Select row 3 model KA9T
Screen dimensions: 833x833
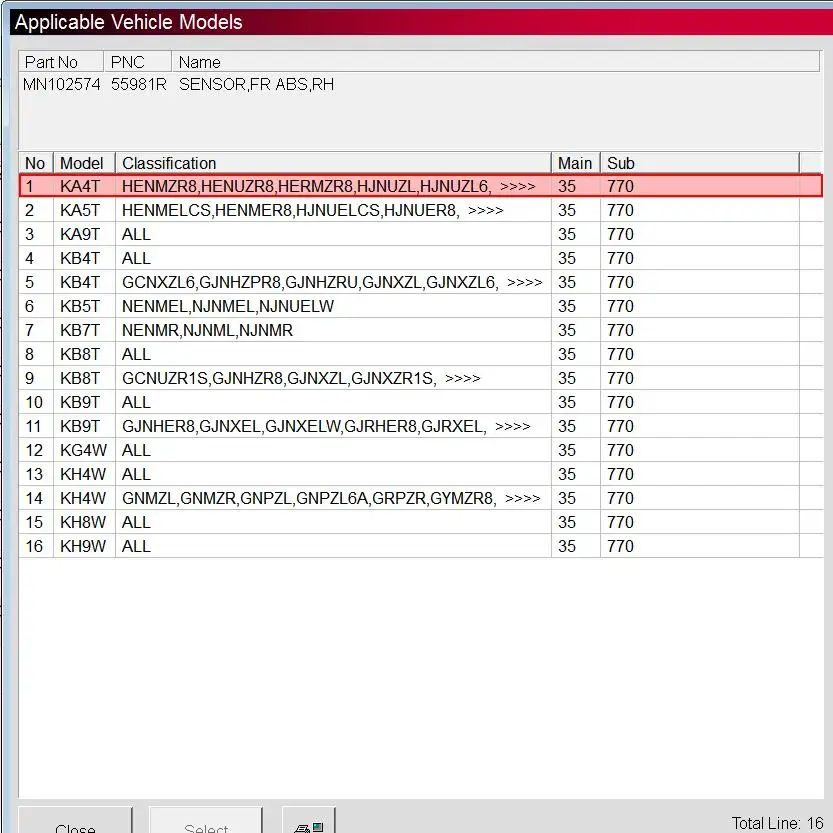pyautogui.click(x=421, y=234)
